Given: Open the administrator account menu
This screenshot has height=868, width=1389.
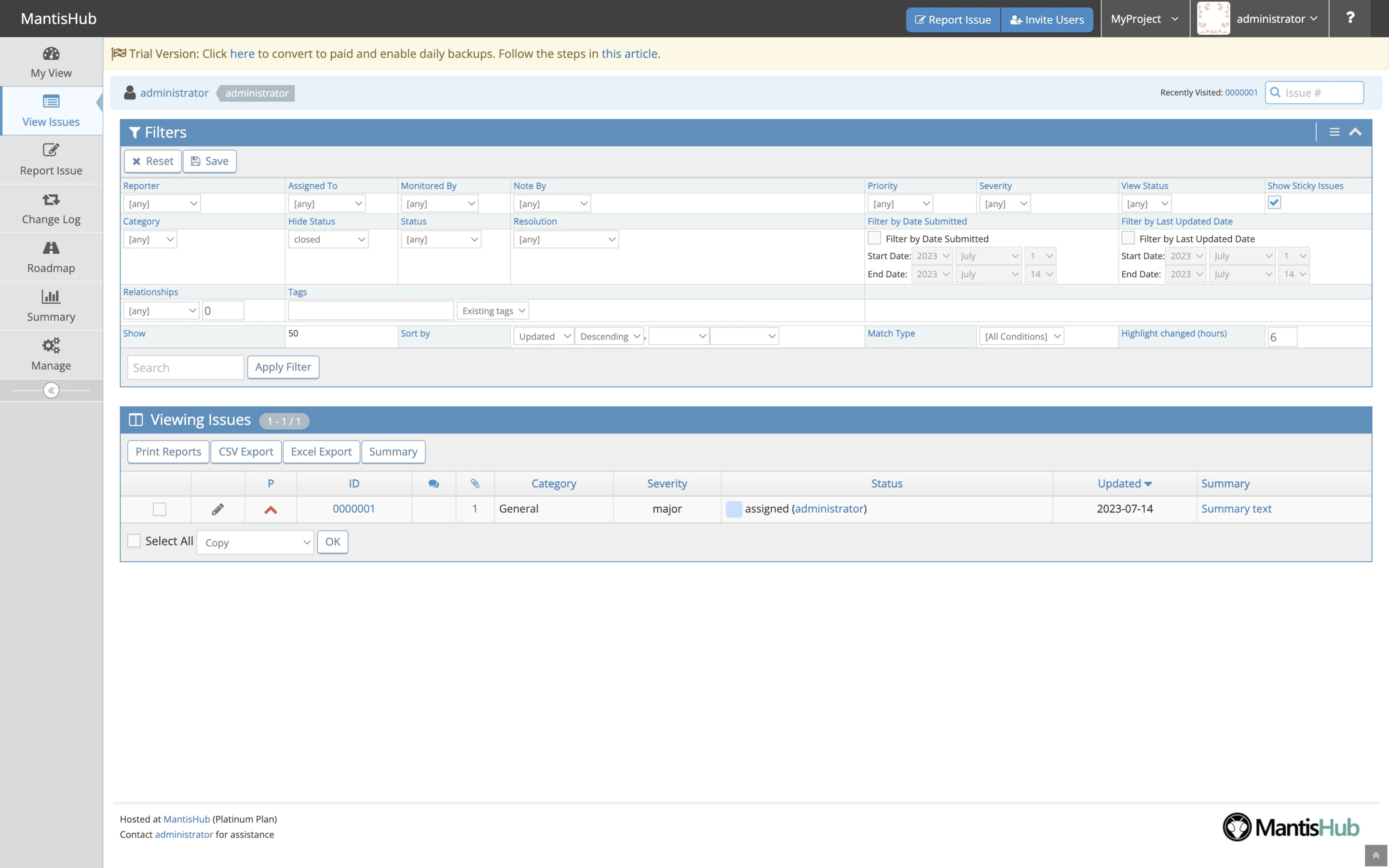Looking at the screenshot, I should tap(1277, 19).
